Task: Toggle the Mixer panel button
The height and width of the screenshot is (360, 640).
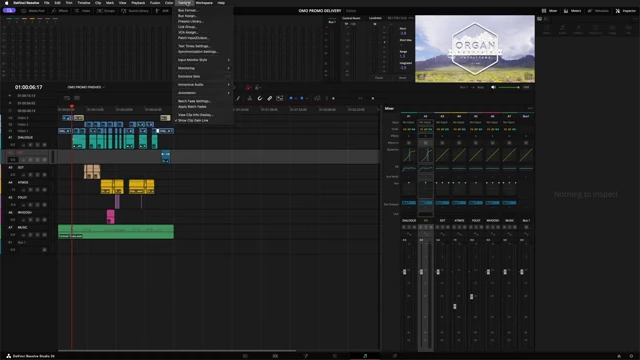Action: pos(549,11)
